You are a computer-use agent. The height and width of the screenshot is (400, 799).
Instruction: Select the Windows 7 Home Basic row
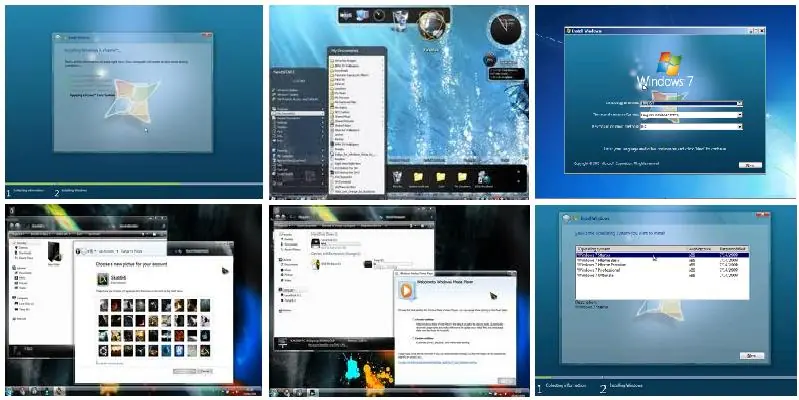[662, 260]
